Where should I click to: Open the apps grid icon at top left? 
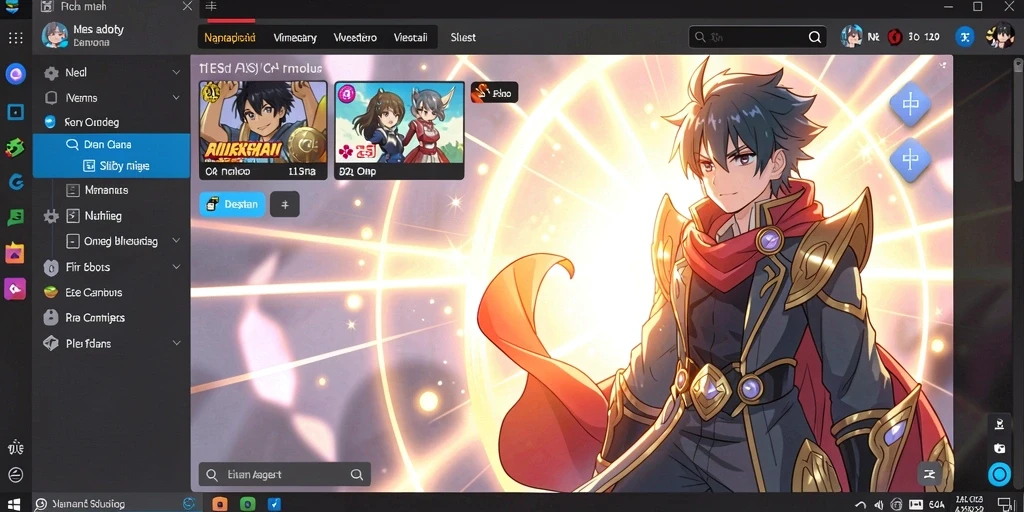coord(16,38)
